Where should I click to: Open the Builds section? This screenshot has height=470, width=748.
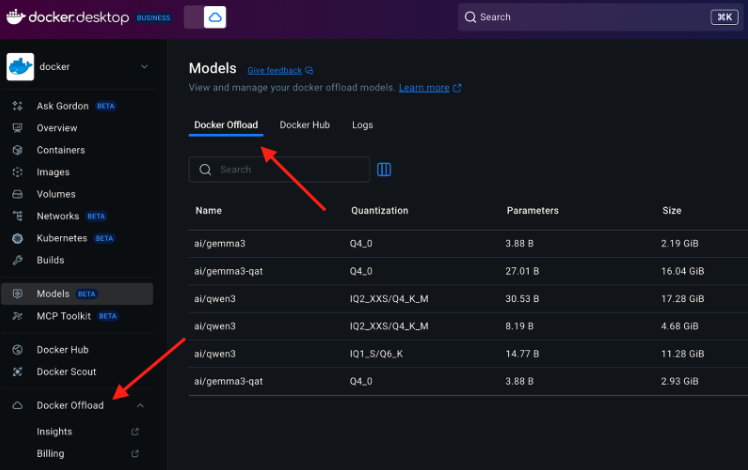coord(50,260)
